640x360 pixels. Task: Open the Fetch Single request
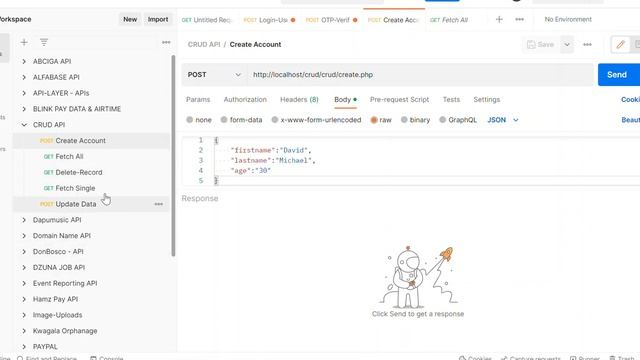(75, 188)
